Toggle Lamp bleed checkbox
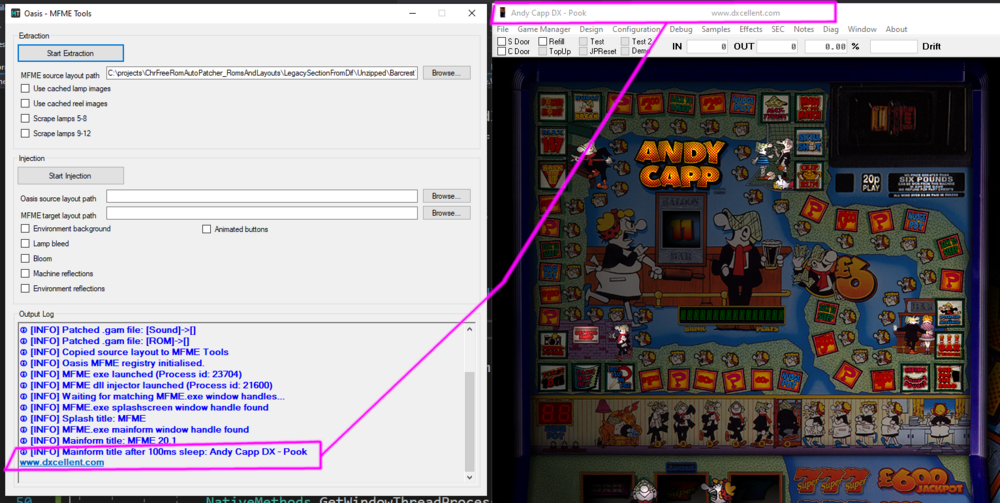Screen dimensions: 1000x503 pos(26,244)
